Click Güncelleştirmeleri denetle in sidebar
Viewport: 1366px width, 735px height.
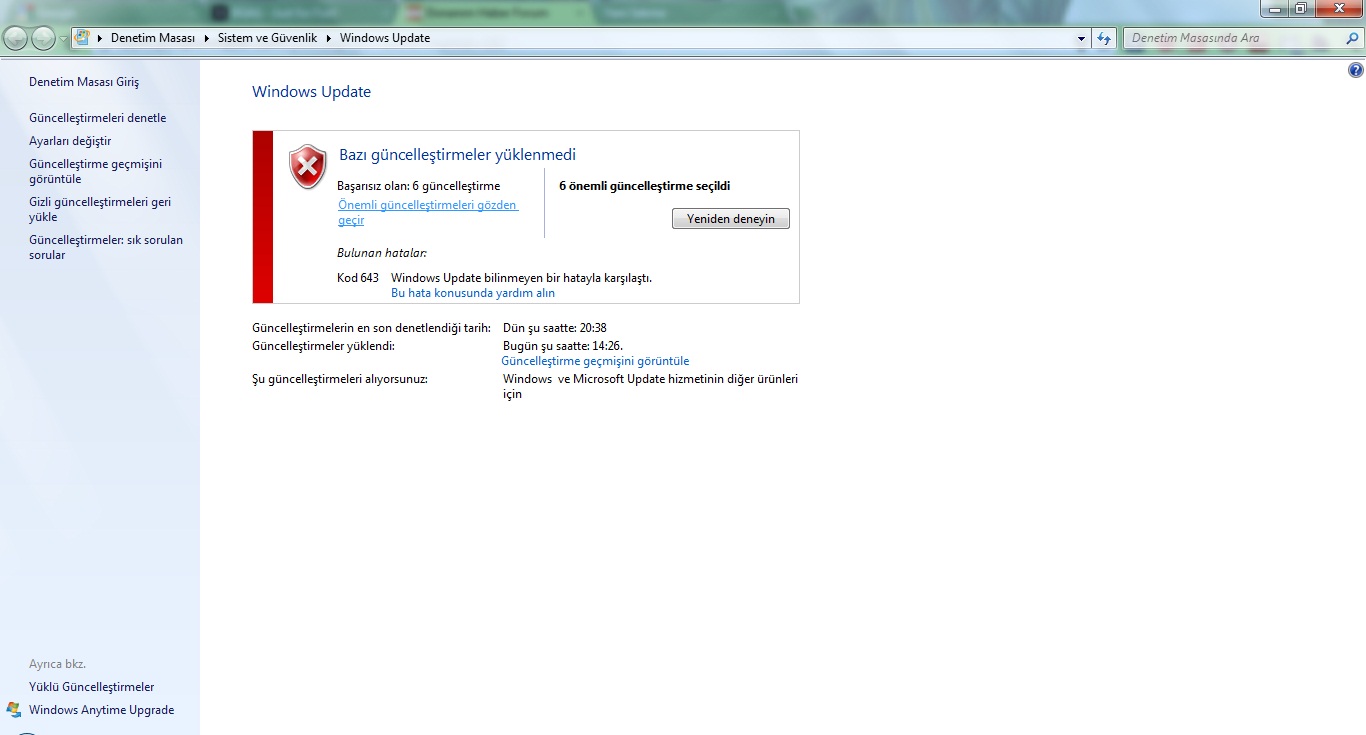click(x=98, y=118)
